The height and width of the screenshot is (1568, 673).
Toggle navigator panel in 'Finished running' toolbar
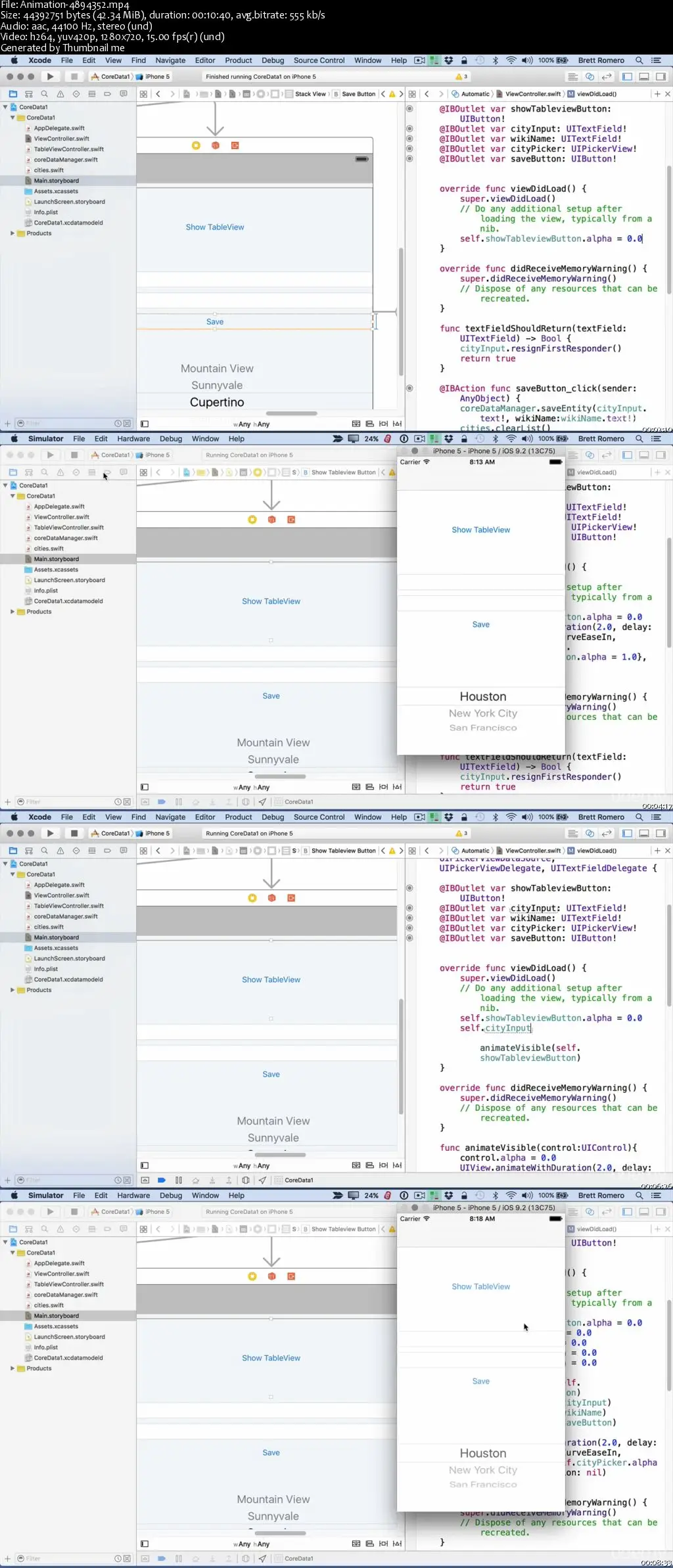tap(627, 77)
